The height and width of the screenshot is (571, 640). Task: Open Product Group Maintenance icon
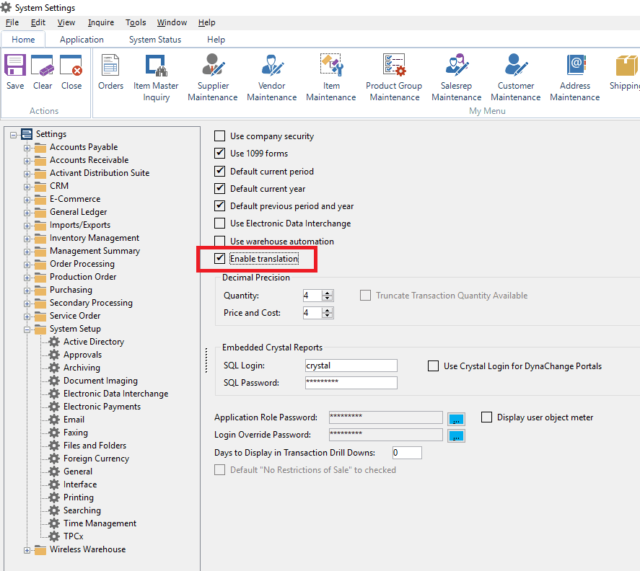(394, 64)
